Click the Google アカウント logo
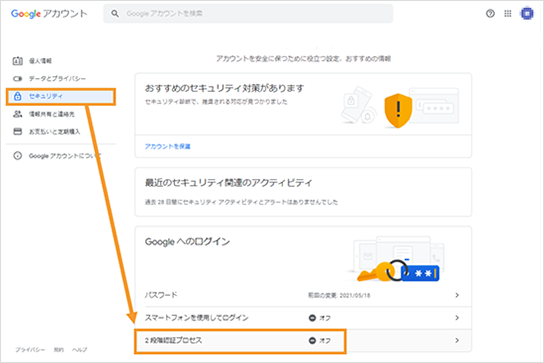The height and width of the screenshot is (363, 544). coord(49,14)
